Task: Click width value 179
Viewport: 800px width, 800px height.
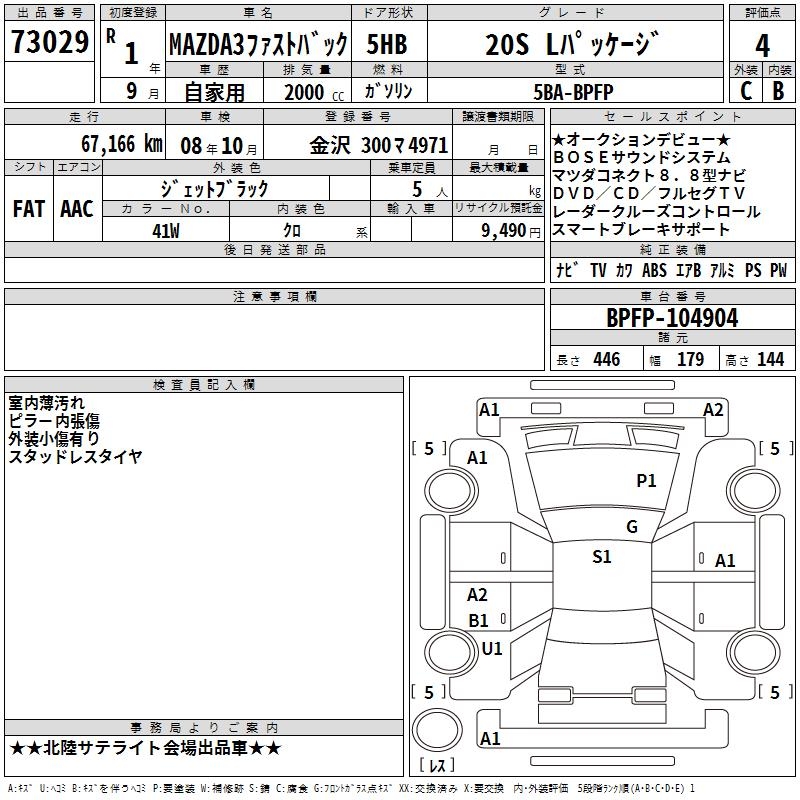Action: click(690, 359)
